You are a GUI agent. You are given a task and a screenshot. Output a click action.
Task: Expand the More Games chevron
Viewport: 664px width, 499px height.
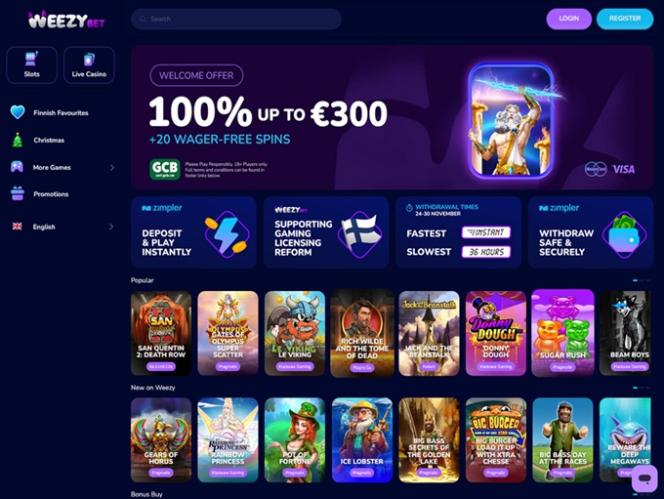(x=112, y=167)
